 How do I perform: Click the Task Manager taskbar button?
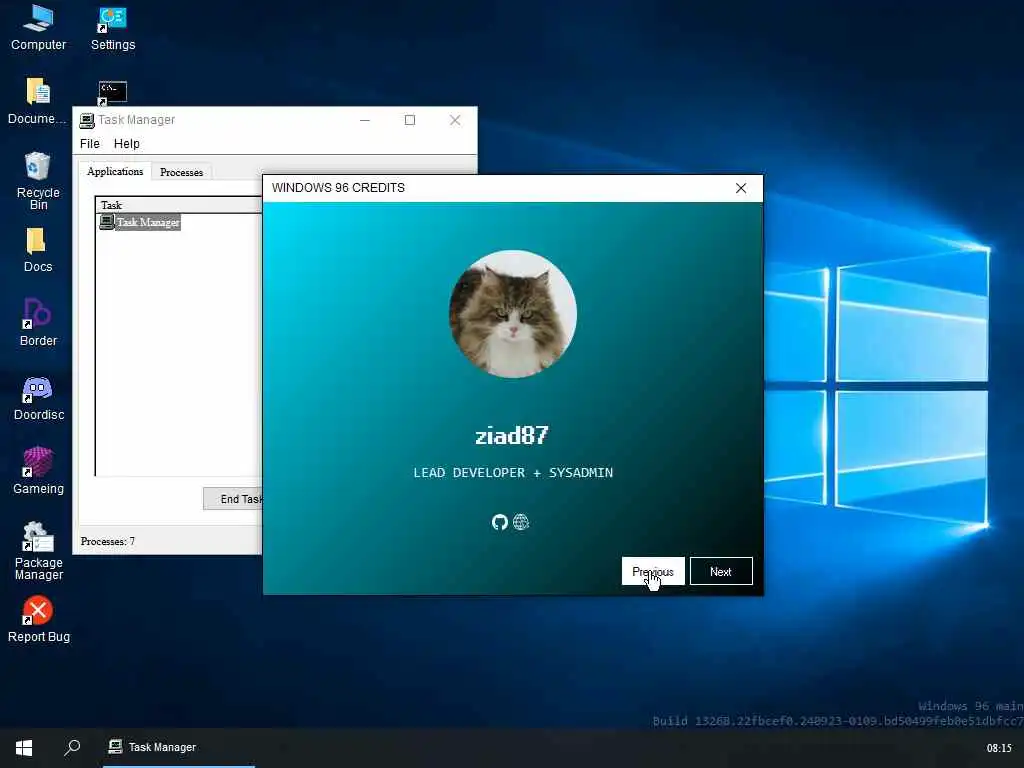[x=179, y=748]
